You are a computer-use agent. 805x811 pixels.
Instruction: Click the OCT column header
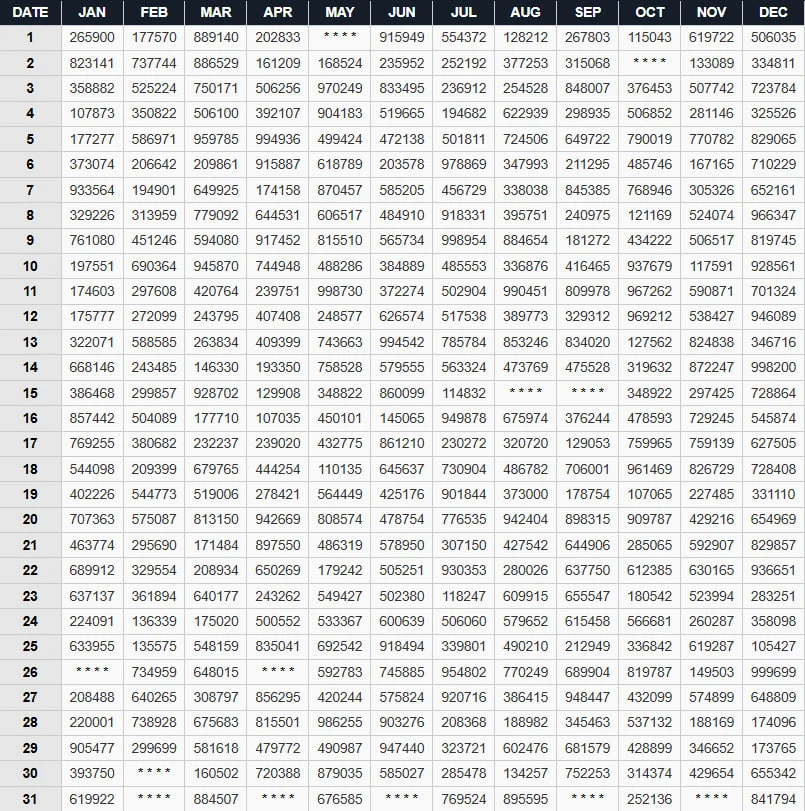pos(649,12)
